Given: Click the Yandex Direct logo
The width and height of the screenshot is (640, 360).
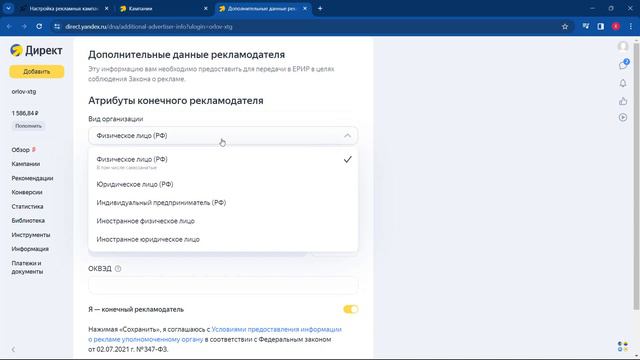Looking at the screenshot, I should 36,50.
